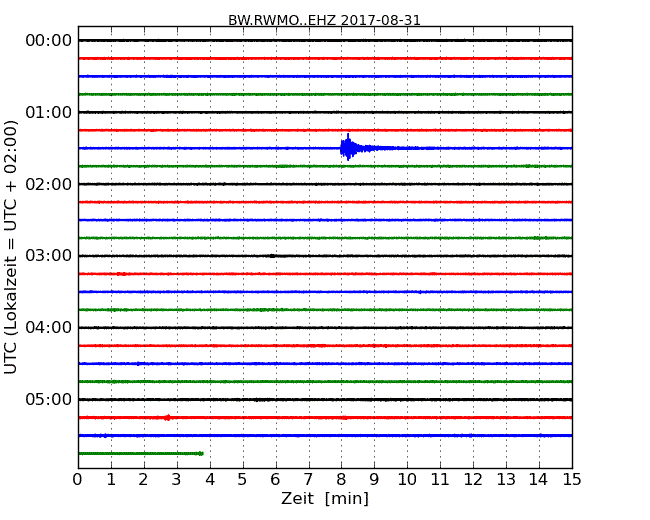
Task: Click the UTC Lokalzeit y-axis label
Action: pyautogui.click(x=11, y=247)
